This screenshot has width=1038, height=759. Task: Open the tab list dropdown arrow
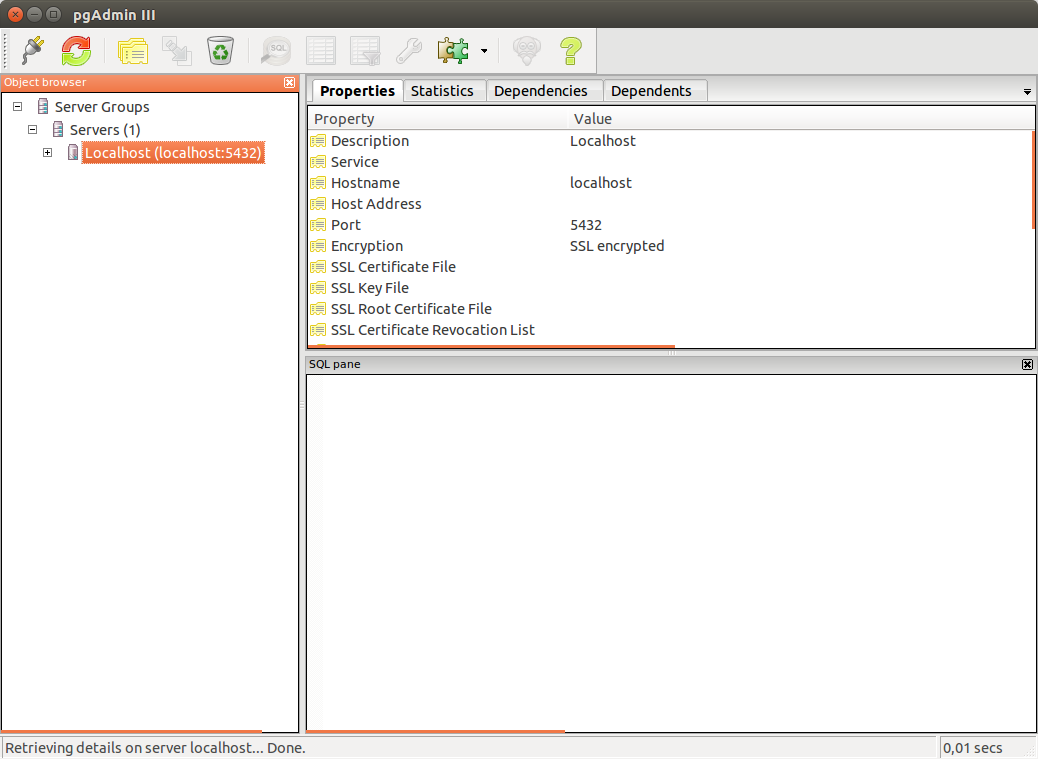1027,92
